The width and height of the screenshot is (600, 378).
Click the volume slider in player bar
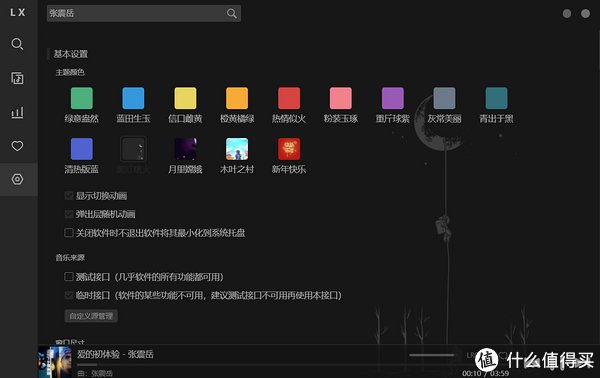[x=432, y=355]
